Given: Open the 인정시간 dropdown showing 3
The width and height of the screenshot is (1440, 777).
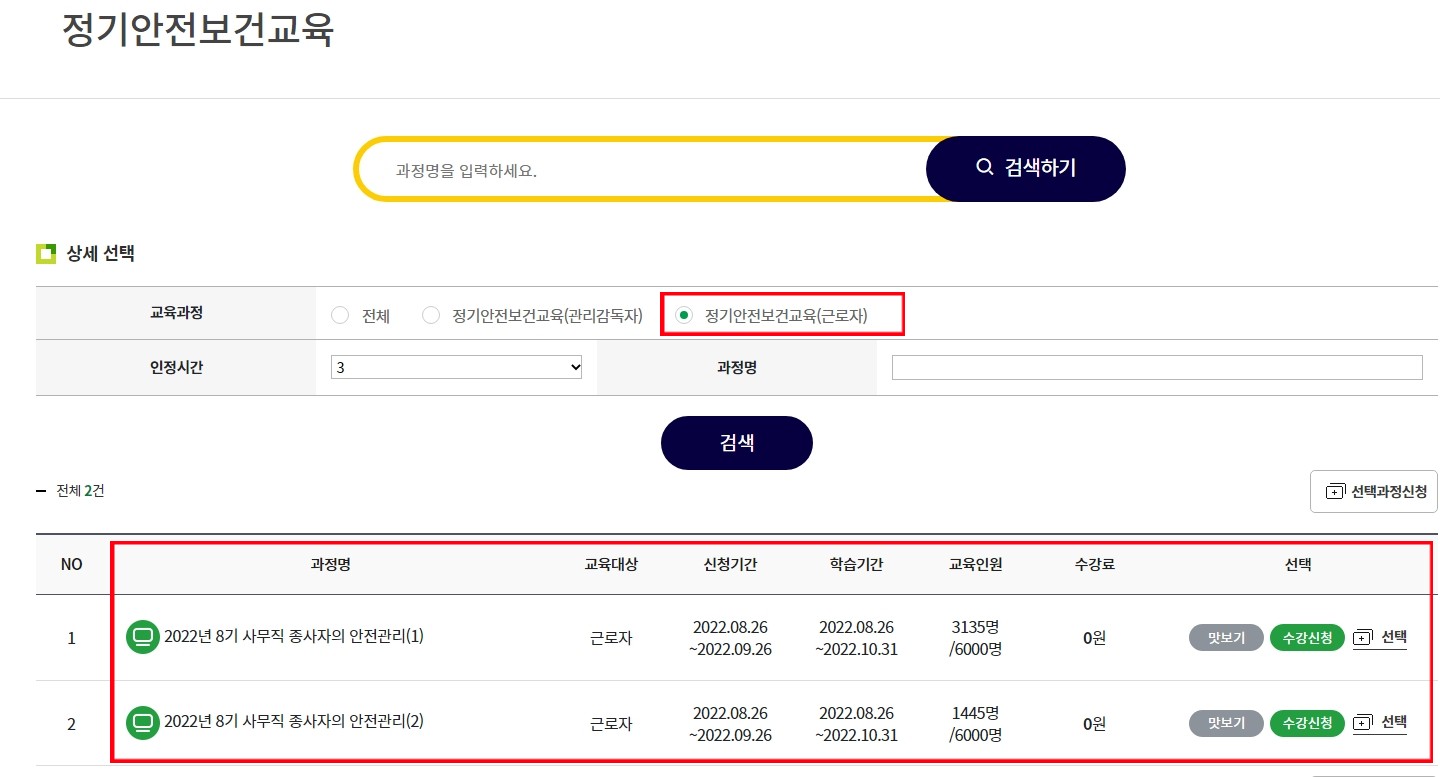Looking at the screenshot, I should [x=457, y=368].
